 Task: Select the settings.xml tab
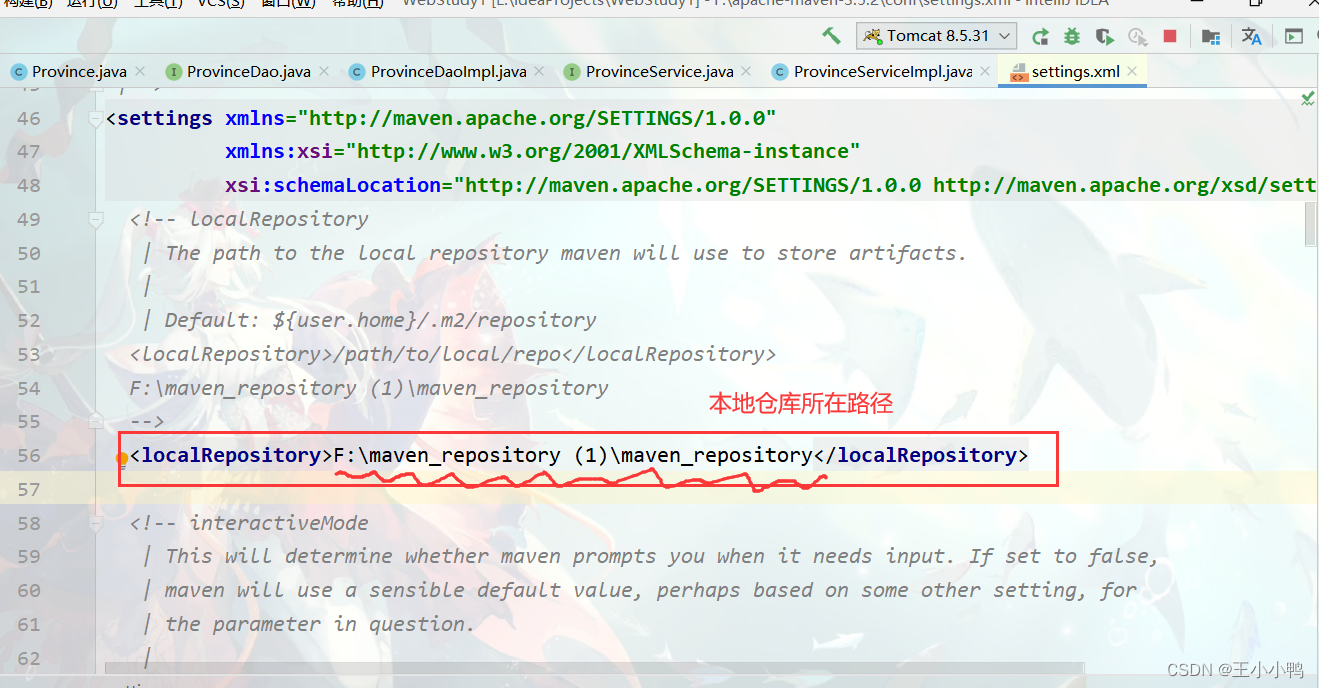[1075, 72]
